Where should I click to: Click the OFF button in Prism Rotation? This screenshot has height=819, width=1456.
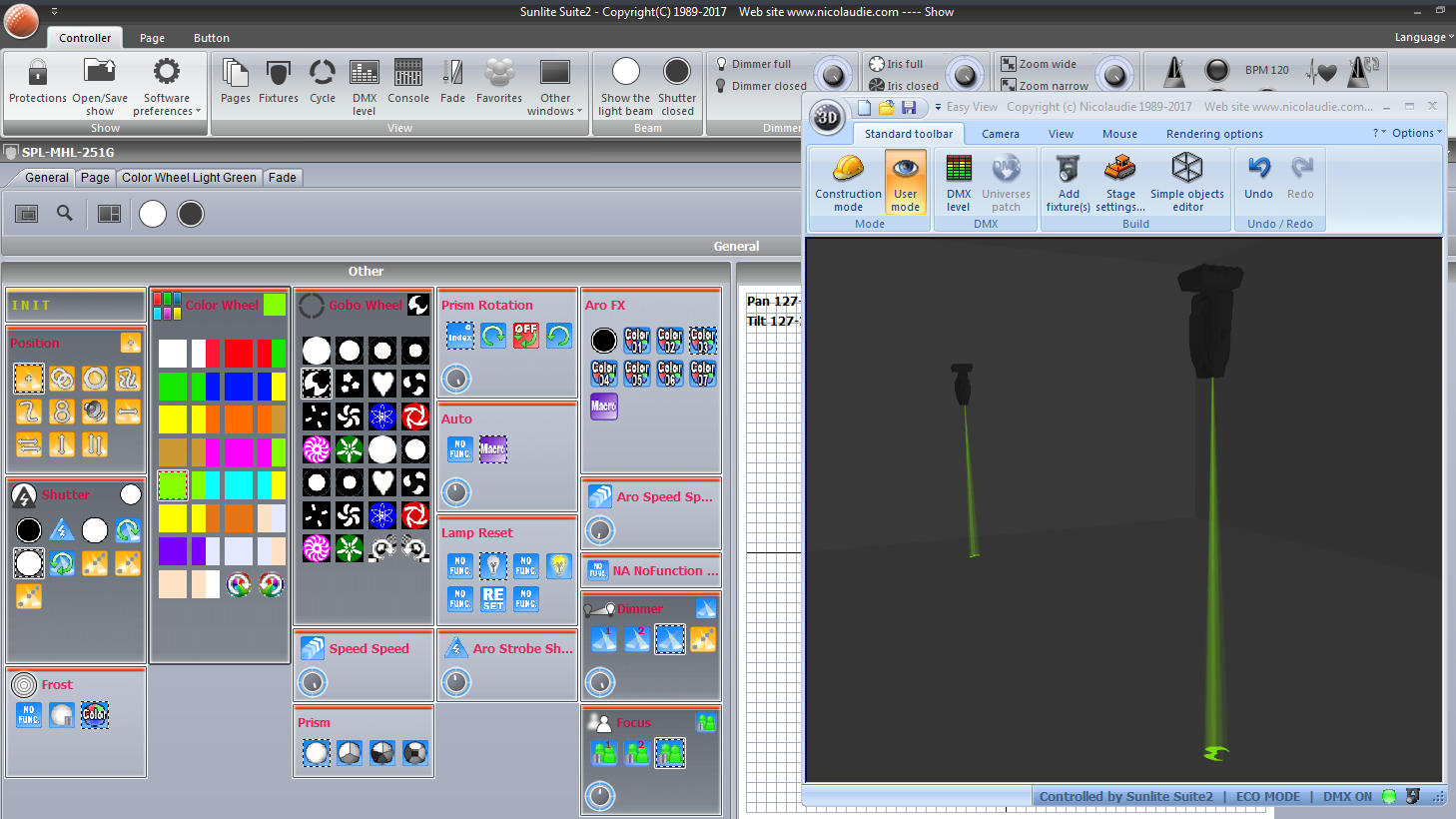click(x=526, y=336)
